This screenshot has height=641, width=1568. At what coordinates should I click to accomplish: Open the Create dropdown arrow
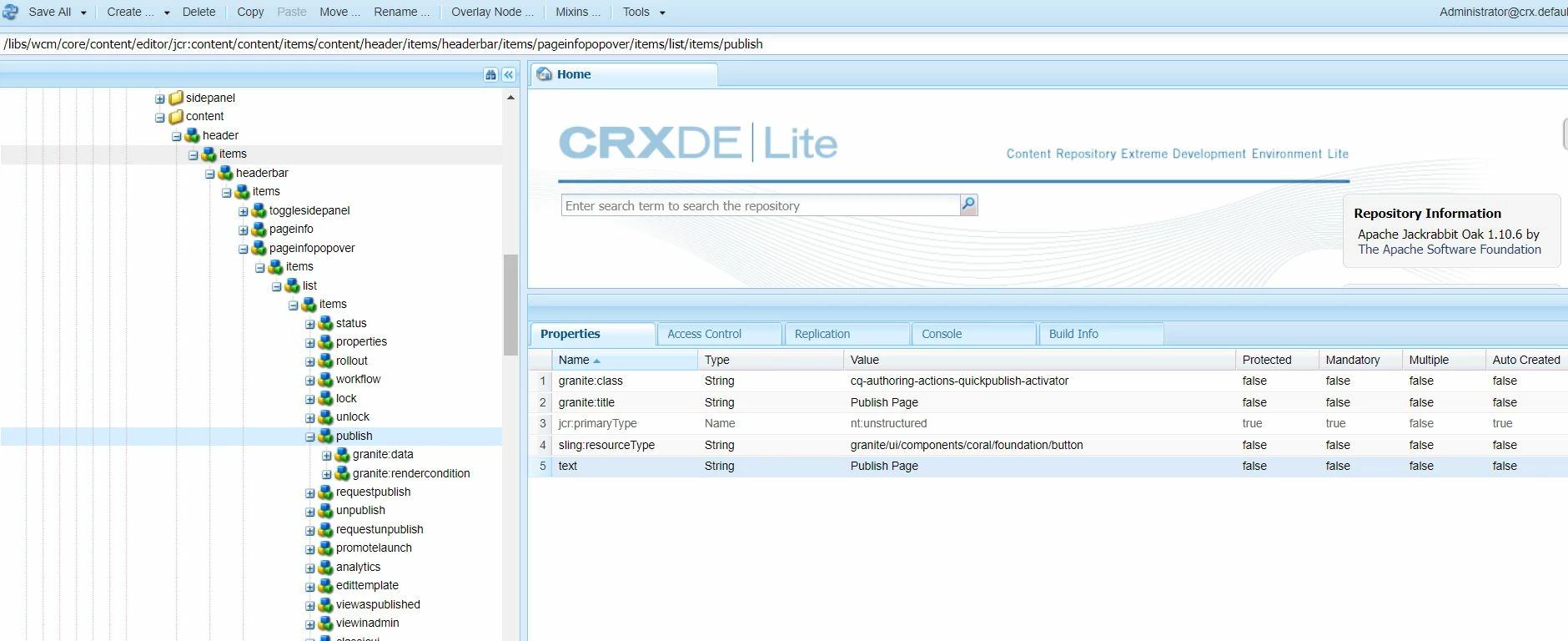click(x=167, y=13)
